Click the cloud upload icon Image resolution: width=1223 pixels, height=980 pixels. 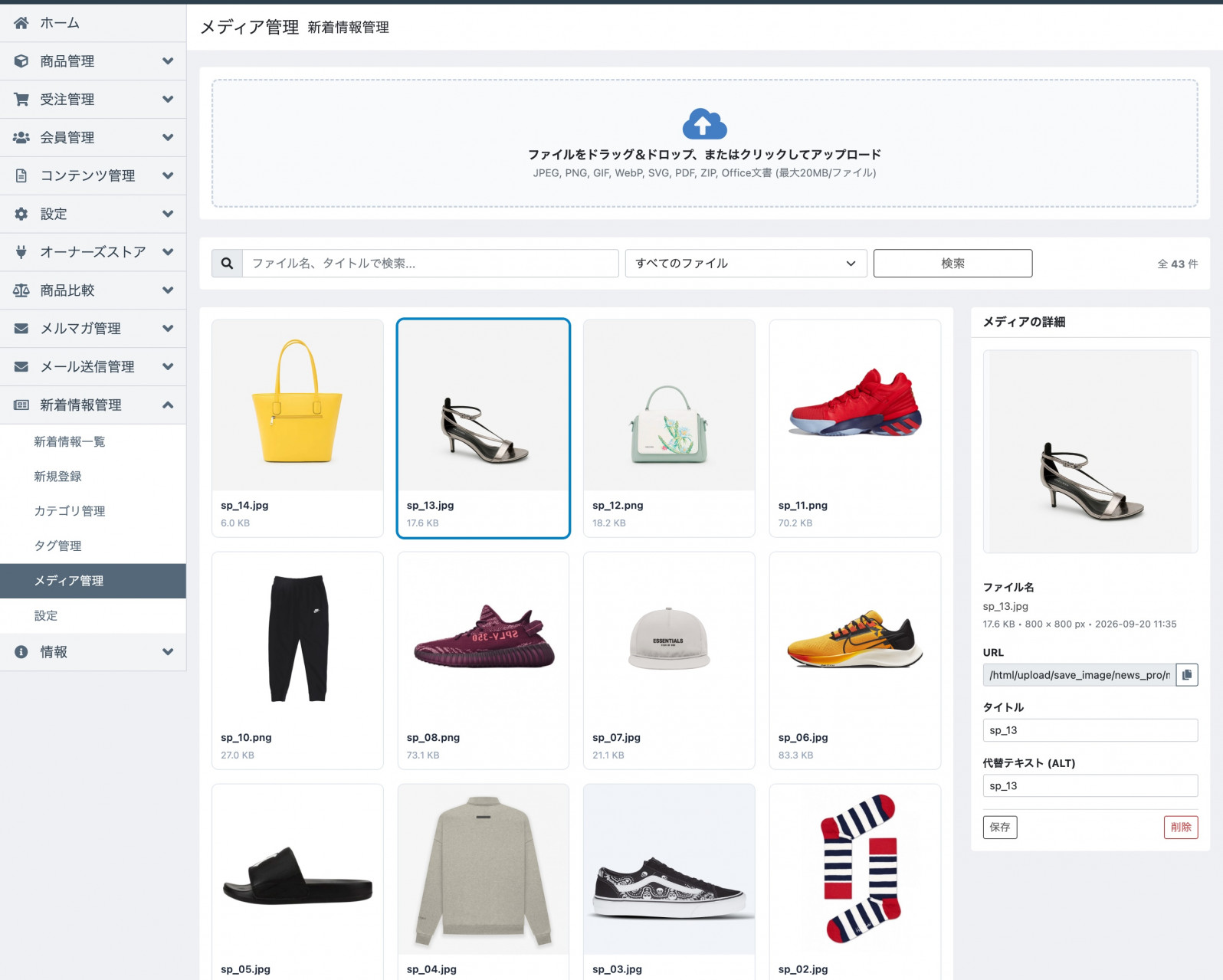[x=704, y=123]
